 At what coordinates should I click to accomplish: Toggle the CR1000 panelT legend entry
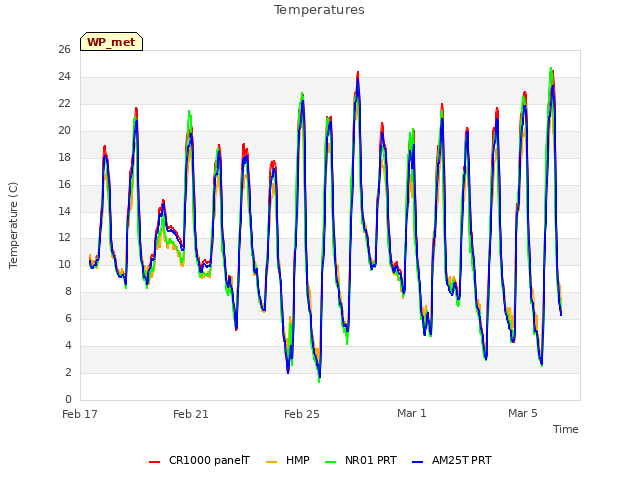tap(199, 460)
